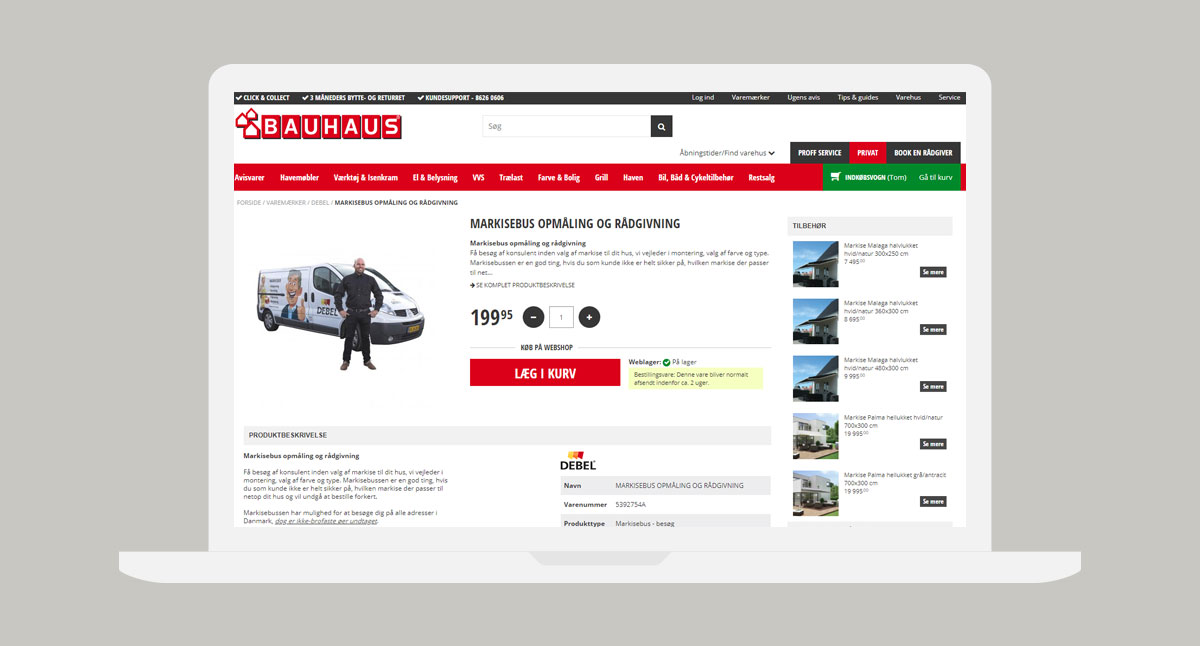Click the Ugens avis link
1200x646 pixels.
804,98
